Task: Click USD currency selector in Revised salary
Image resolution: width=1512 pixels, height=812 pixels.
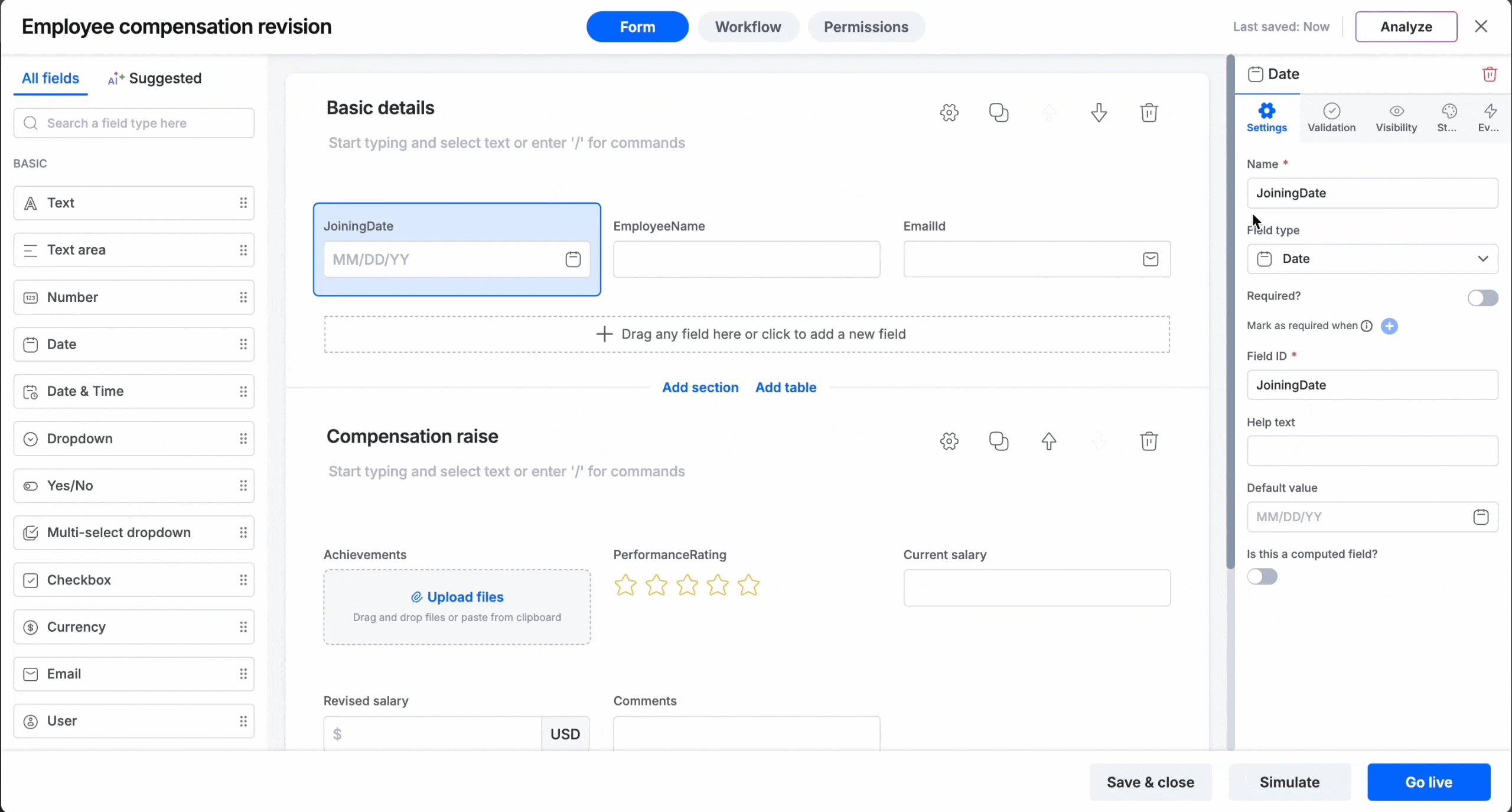Action: (x=565, y=733)
